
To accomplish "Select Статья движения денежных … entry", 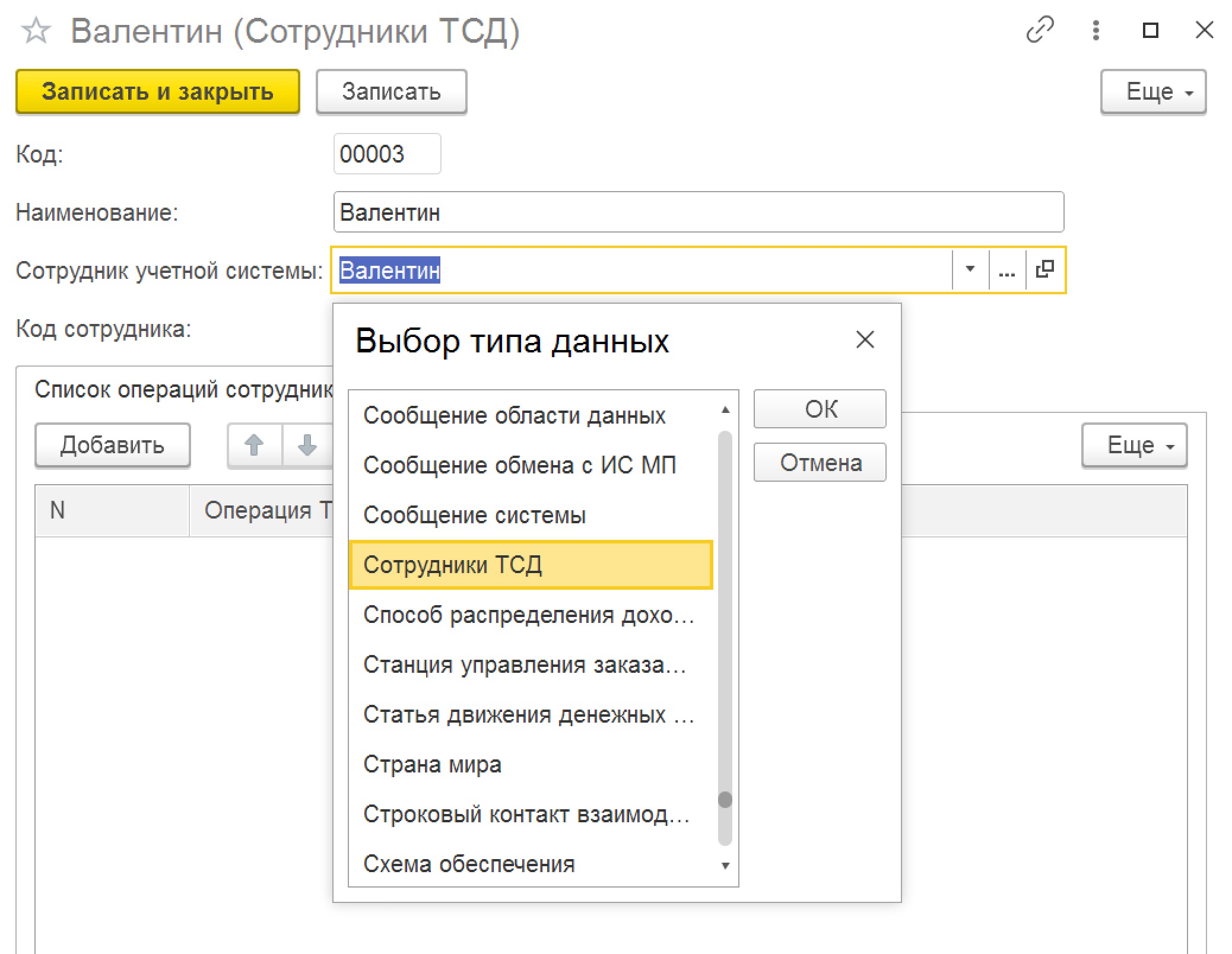I will click(x=531, y=714).
